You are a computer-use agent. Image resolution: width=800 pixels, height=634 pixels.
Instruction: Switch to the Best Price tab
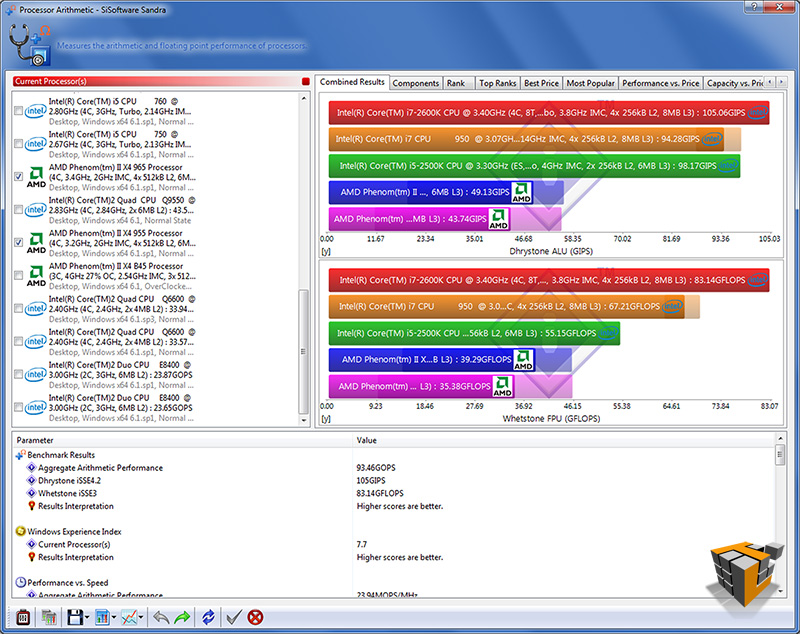[541, 83]
